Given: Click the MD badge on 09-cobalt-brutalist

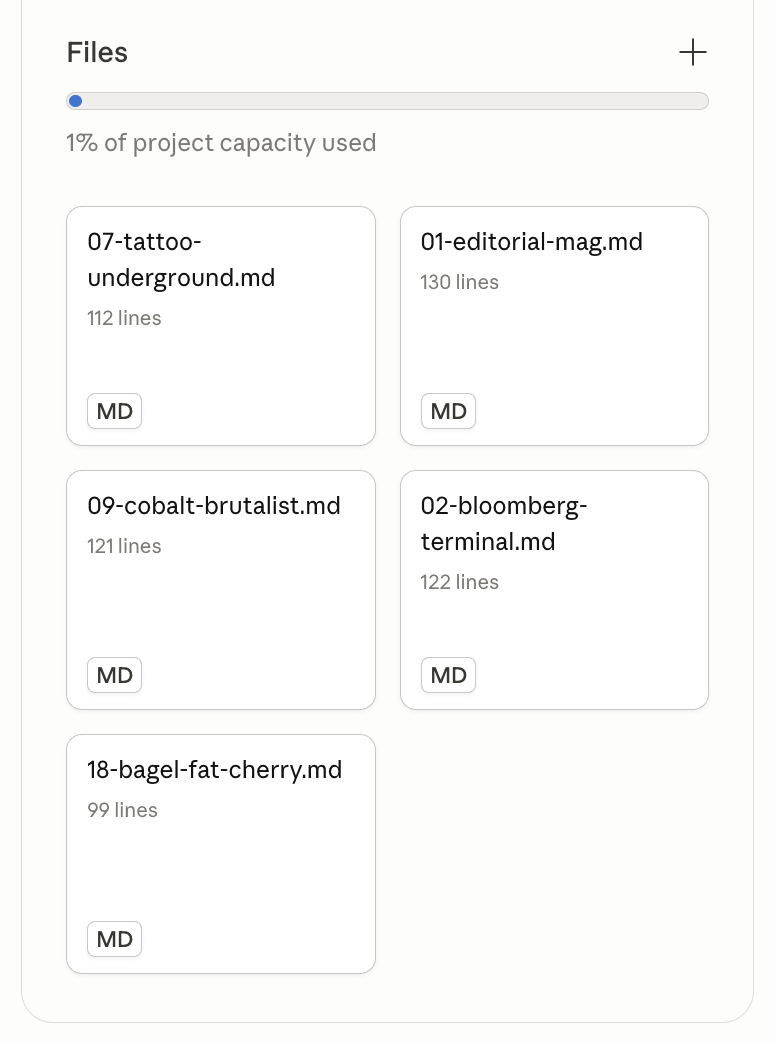Looking at the screenshot, I should point(114,675).
